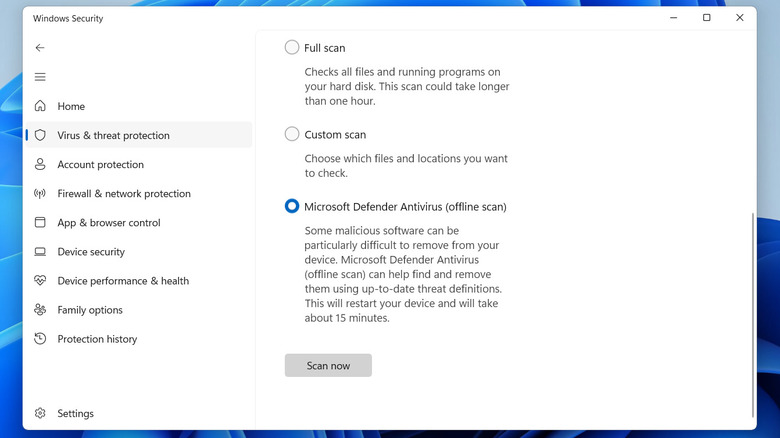Maximize the Windows Security window
Screen dimensions: 780x438
click(x=707, y=18)
